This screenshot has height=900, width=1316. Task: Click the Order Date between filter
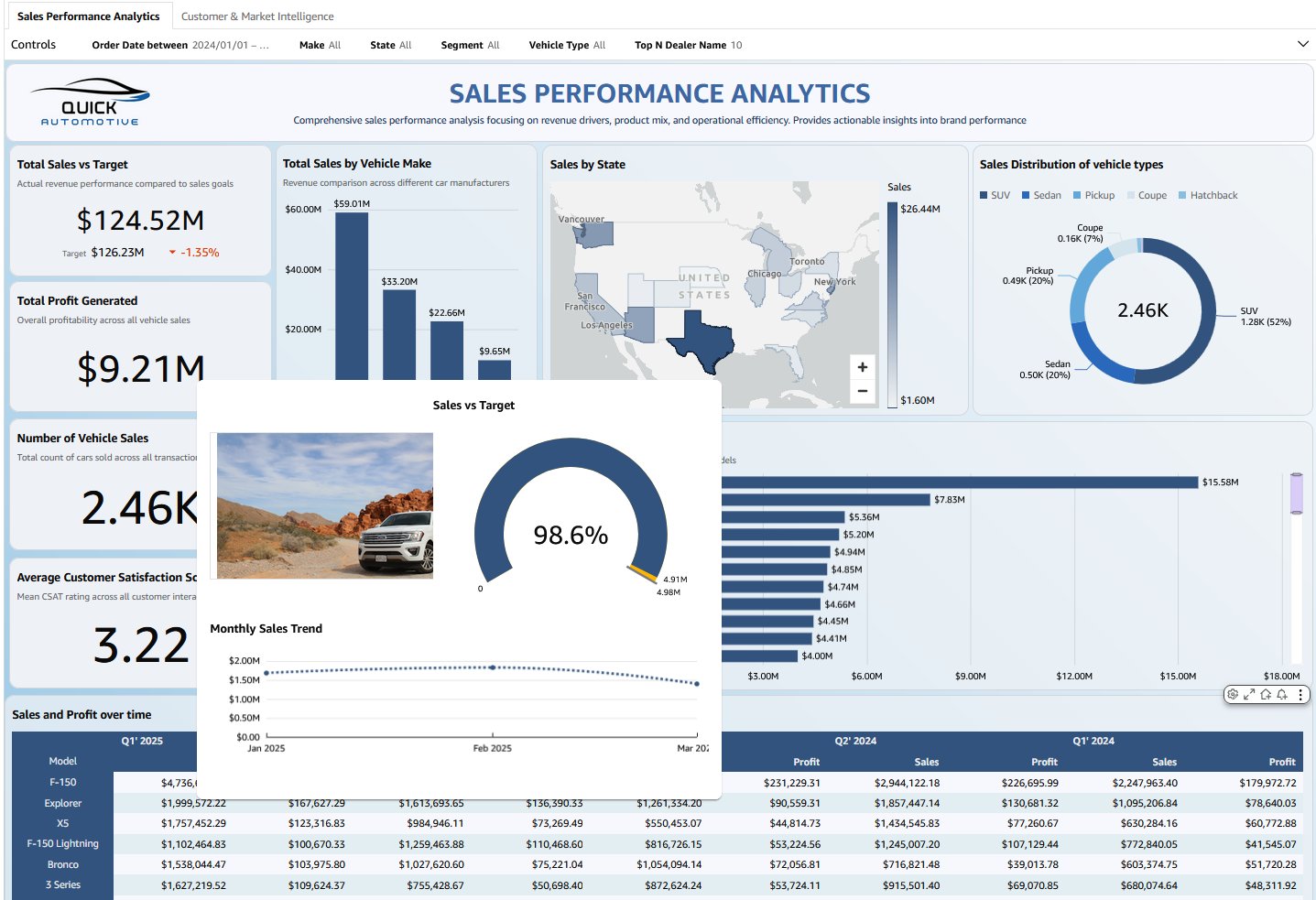pyautogui.click(x=179, y=45)
